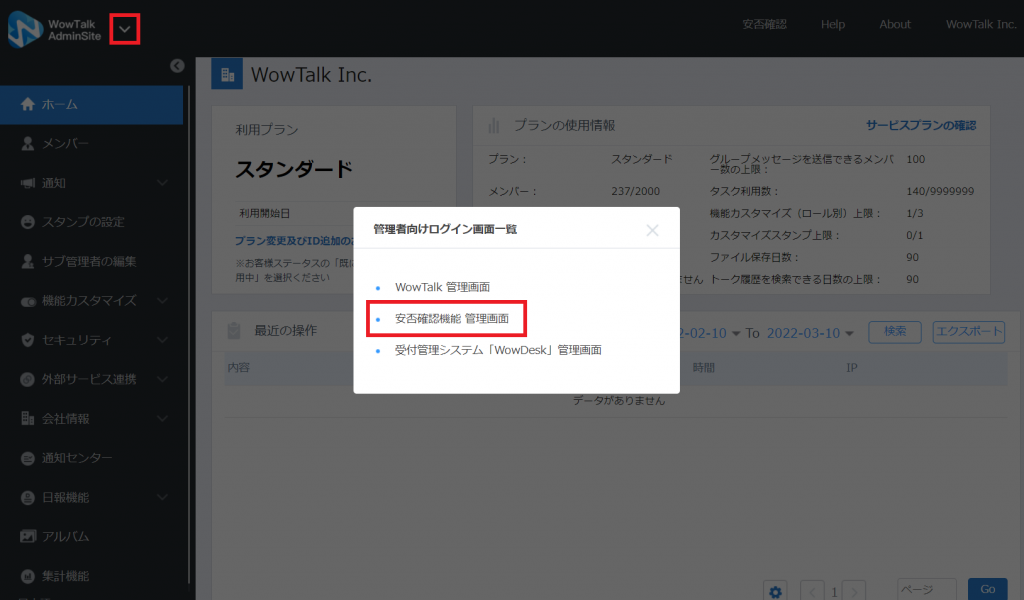
Task: Click the Go button
Action: pyautogui.click(x=987, y=590)
